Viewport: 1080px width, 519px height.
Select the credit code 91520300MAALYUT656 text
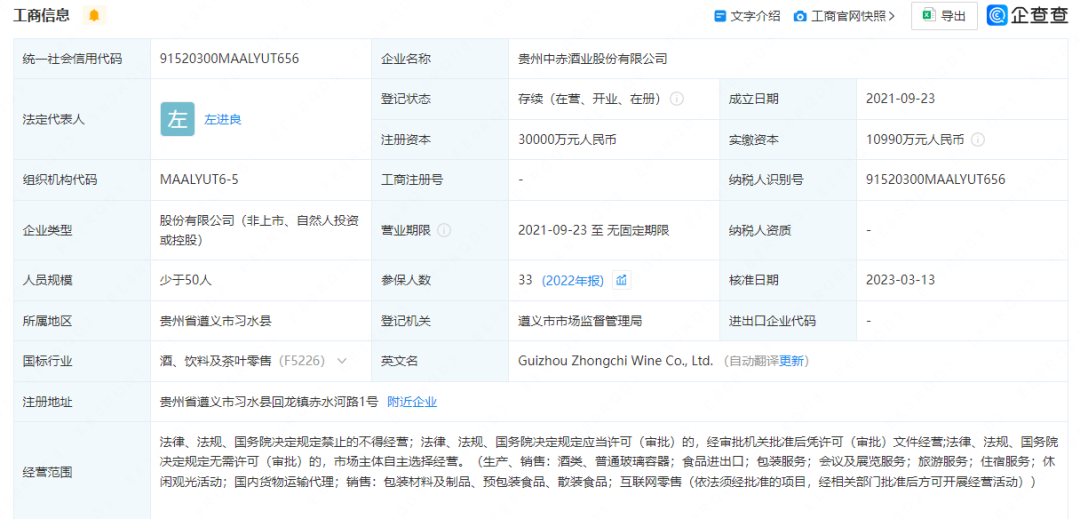coord(229,59)
